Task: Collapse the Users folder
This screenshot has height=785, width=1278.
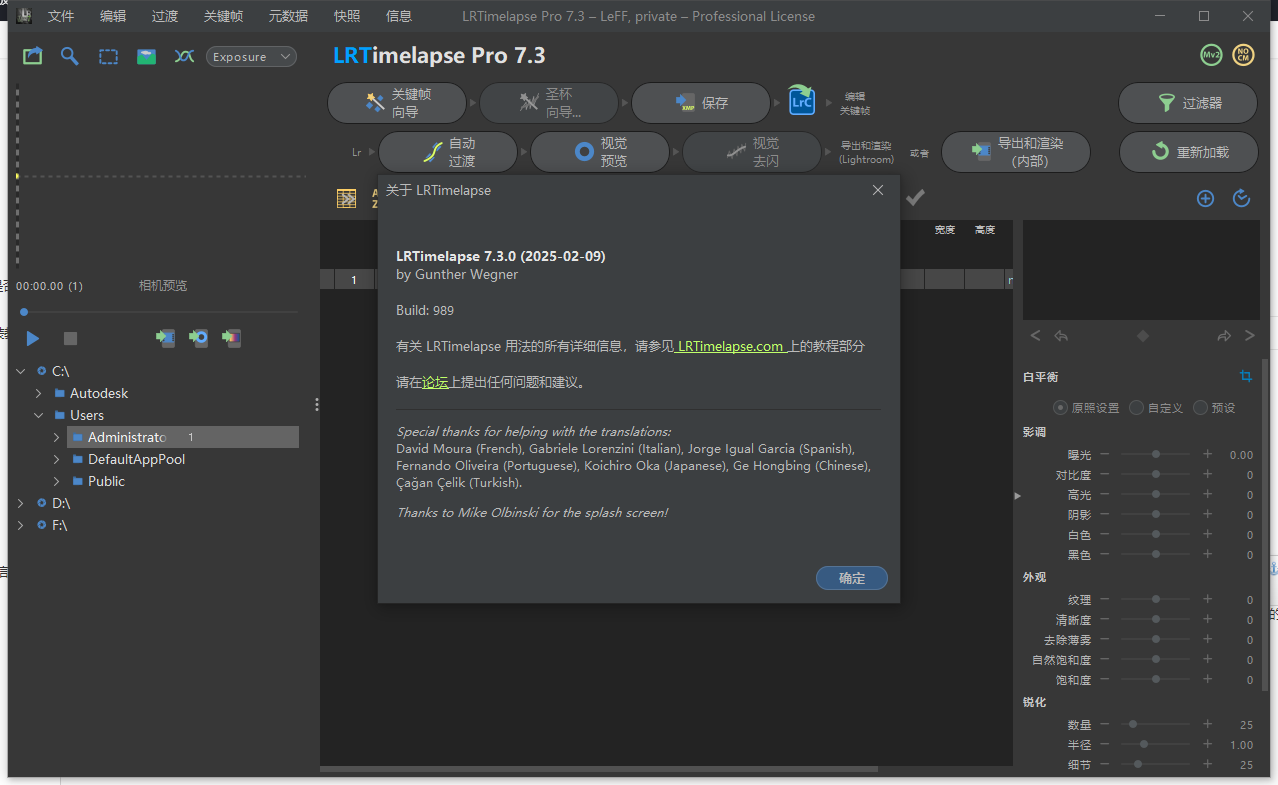Action: [x=38, y=415]
